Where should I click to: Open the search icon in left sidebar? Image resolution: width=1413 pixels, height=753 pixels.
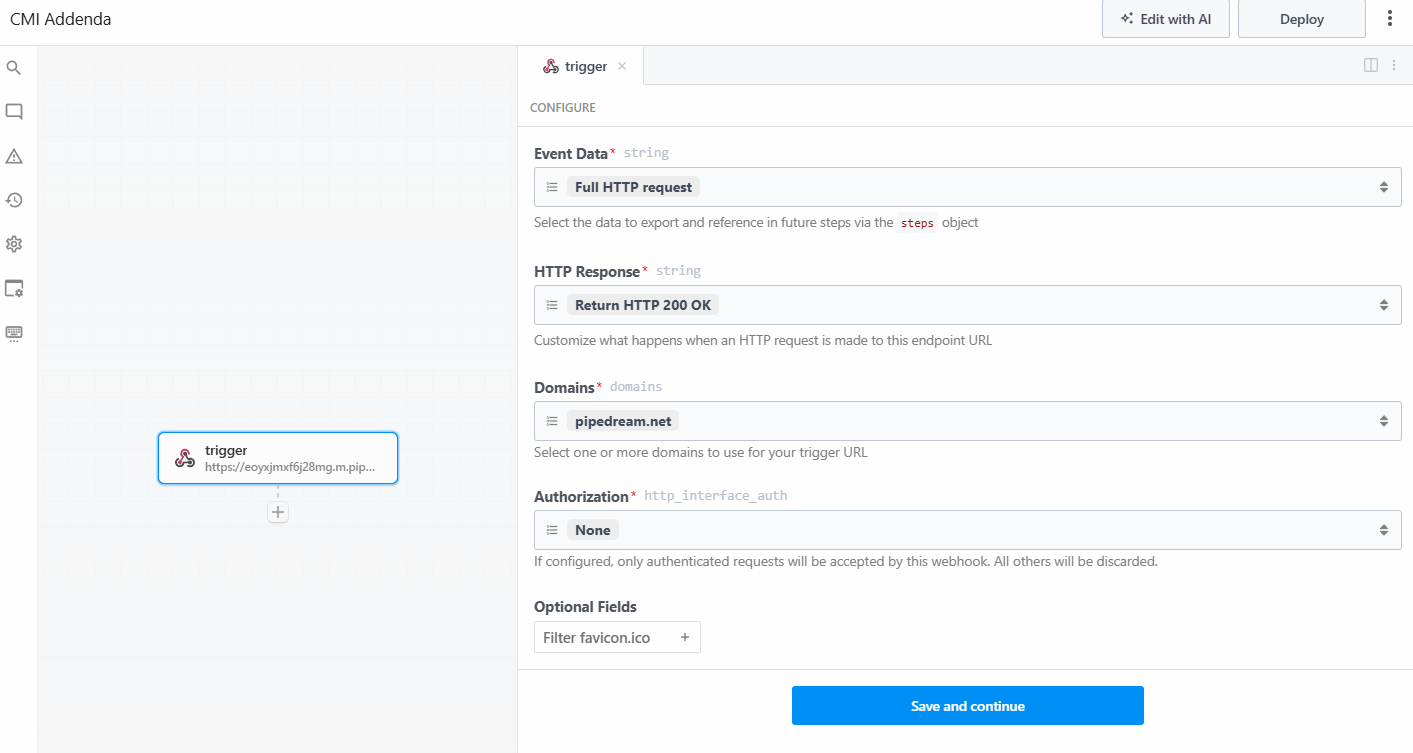pyautogui.click(x=14, y=68)
